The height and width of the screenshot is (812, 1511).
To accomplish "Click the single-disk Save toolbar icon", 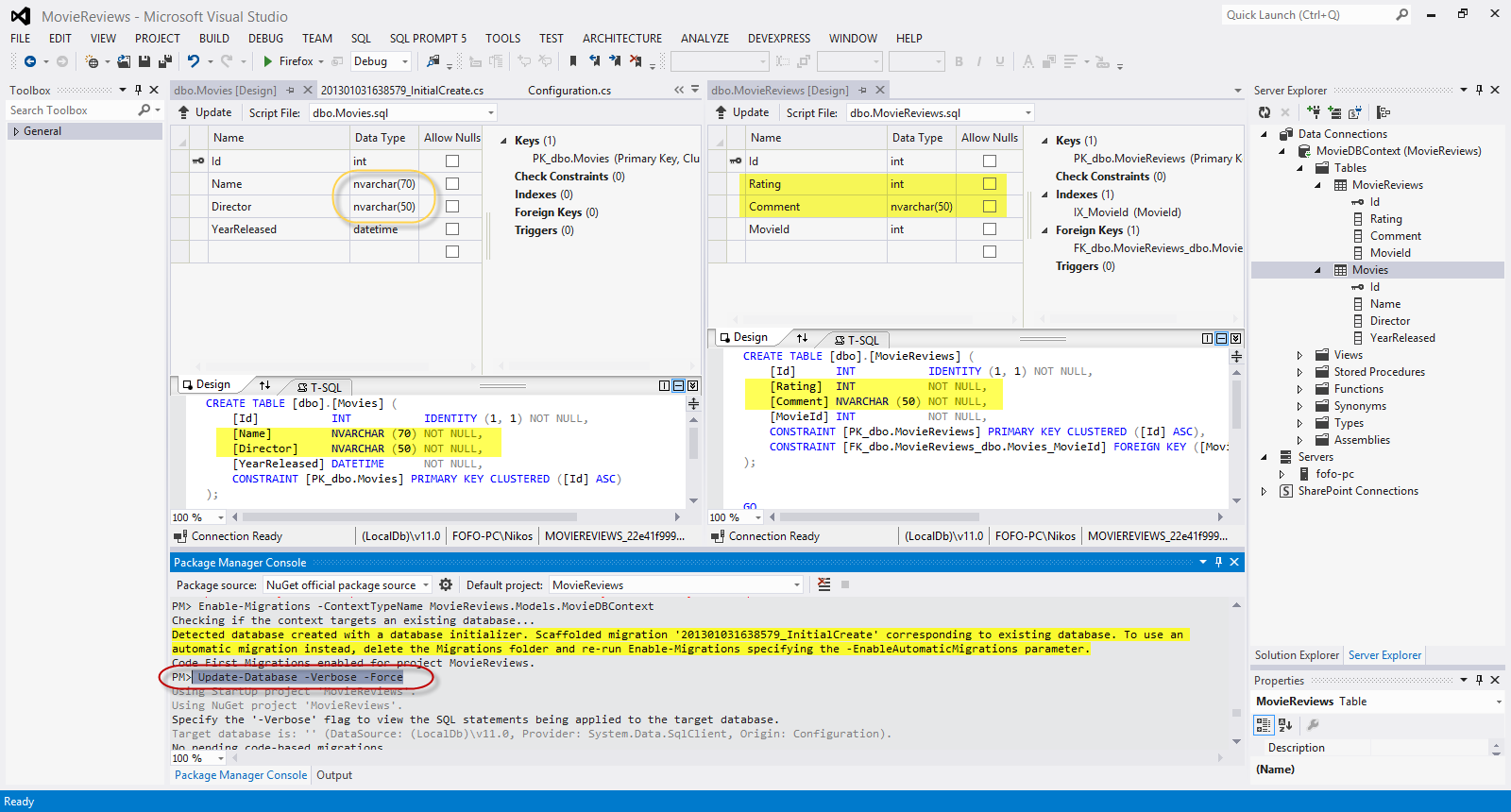I will [x=144, y=61].
